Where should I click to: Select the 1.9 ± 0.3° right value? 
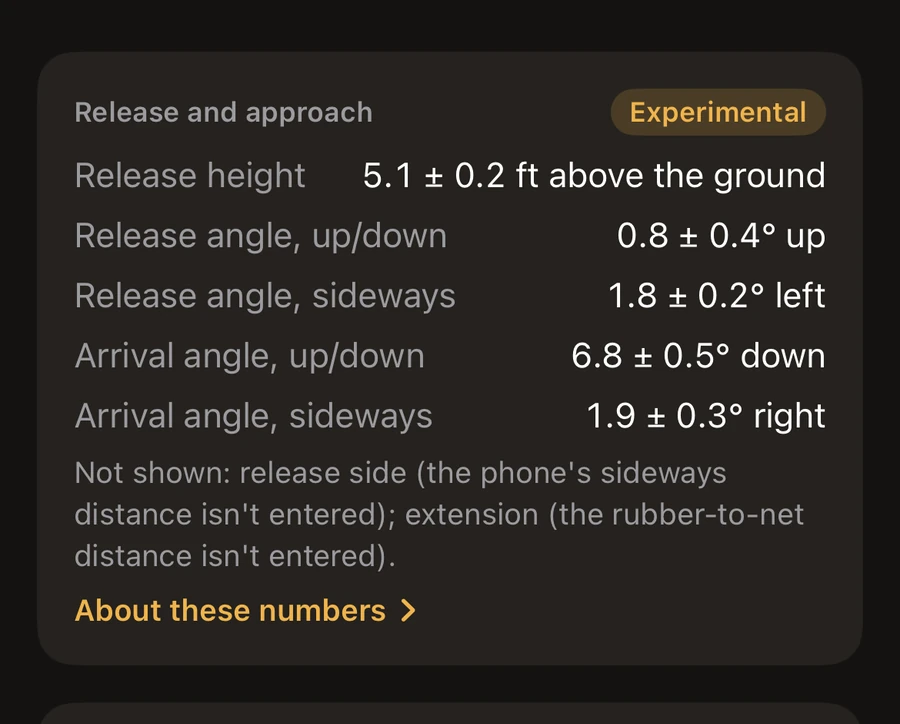706,416
